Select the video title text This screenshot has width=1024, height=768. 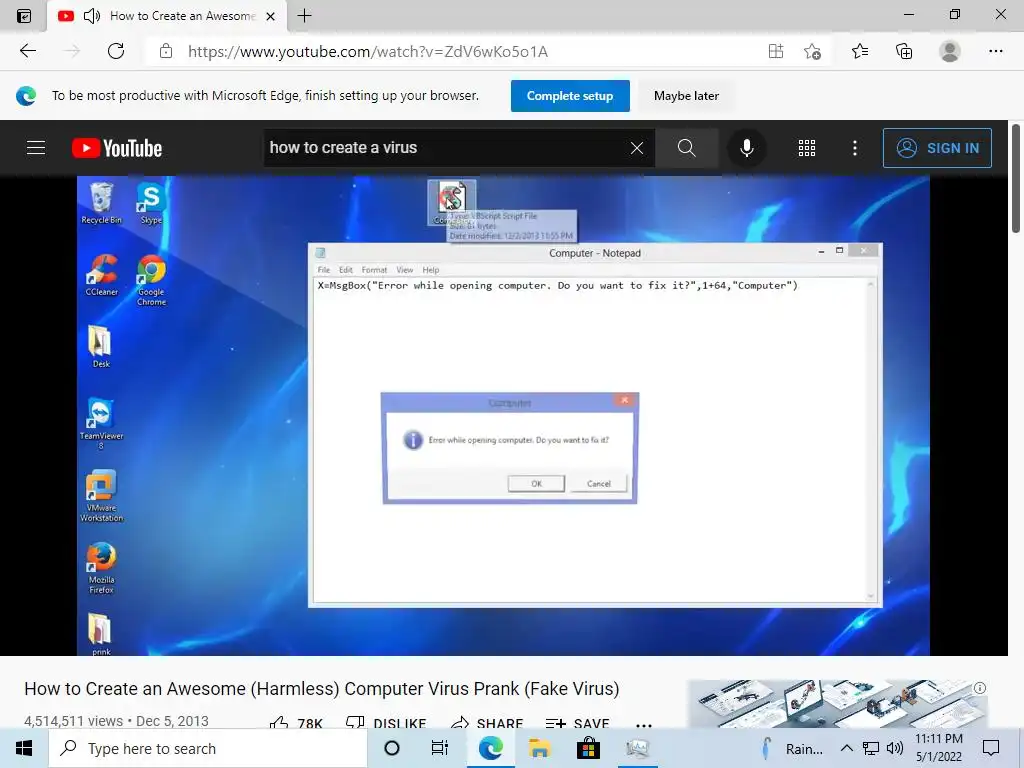[x=322, y=688]
